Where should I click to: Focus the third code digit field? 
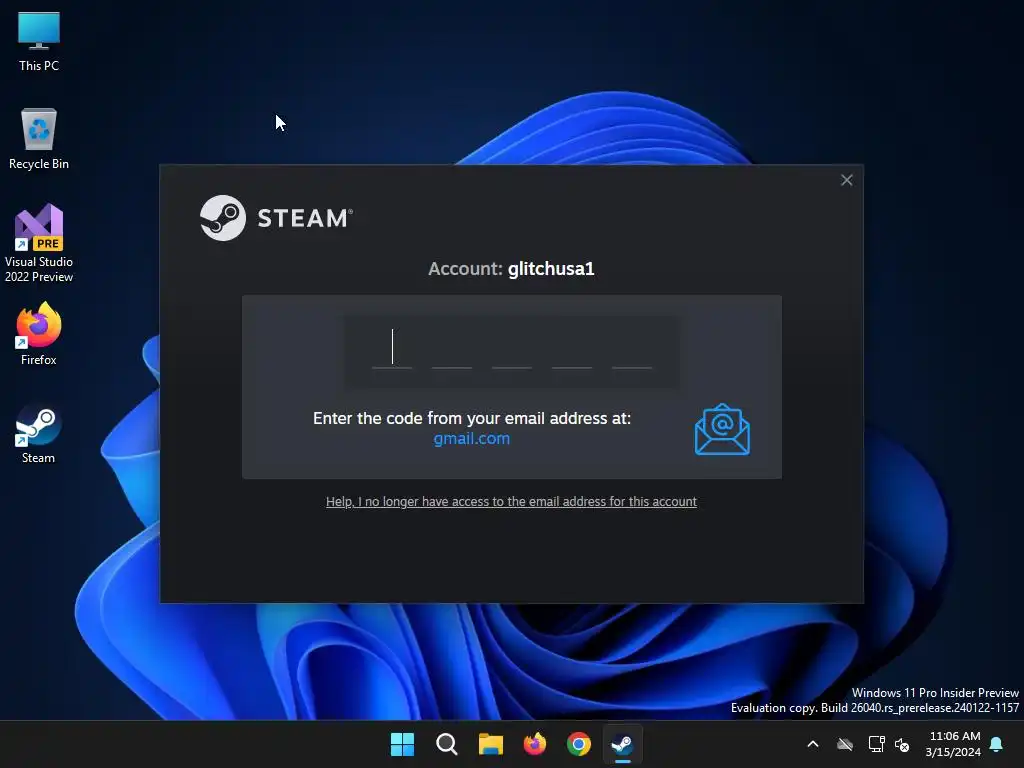pyautogui.click(x=512, y=349)
